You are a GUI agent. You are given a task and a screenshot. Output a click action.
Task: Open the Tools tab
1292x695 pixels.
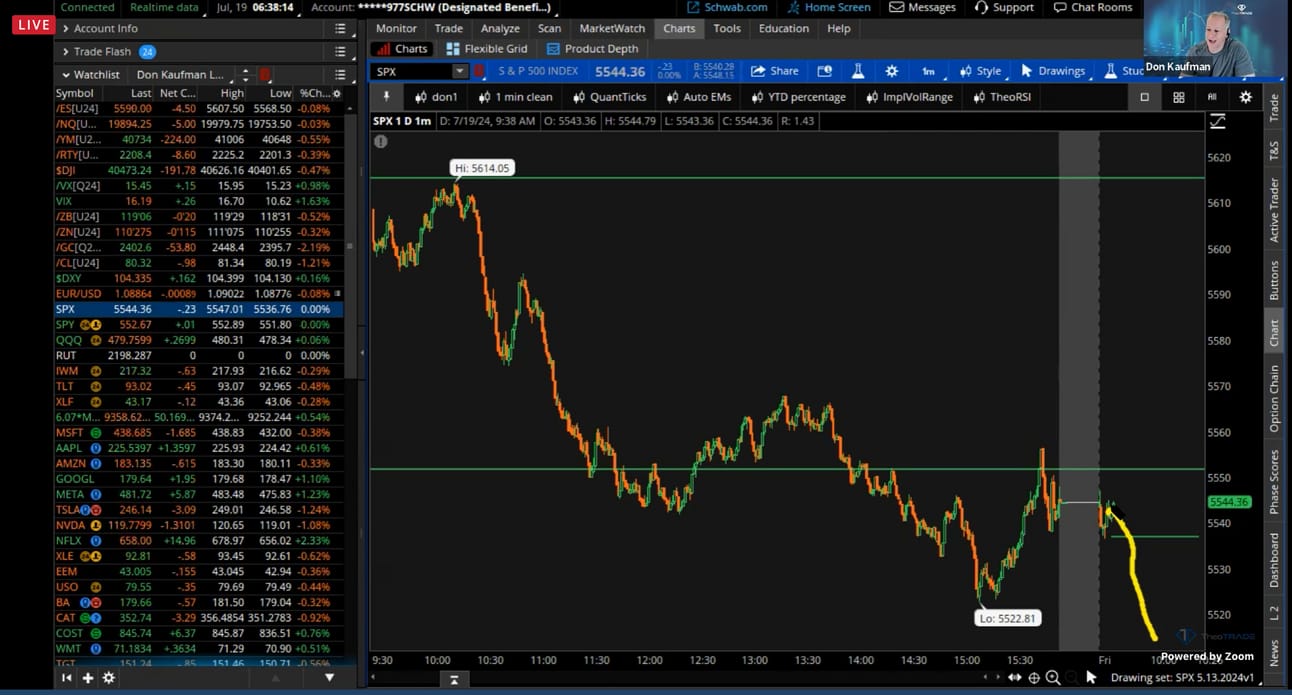727,29
